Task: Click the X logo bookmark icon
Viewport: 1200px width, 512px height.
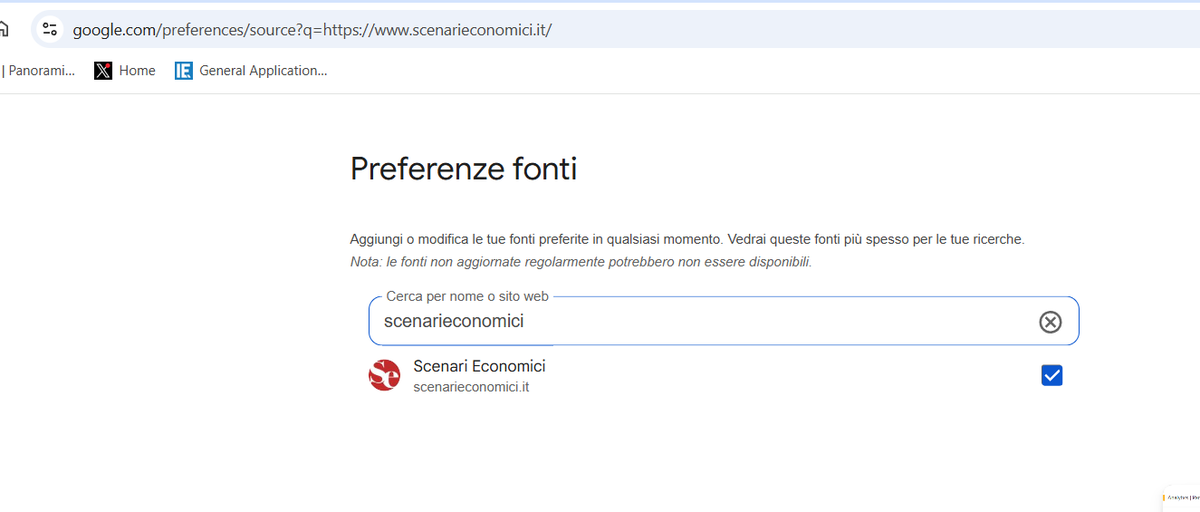Action: pyautogui.click(x=103, y=71)
